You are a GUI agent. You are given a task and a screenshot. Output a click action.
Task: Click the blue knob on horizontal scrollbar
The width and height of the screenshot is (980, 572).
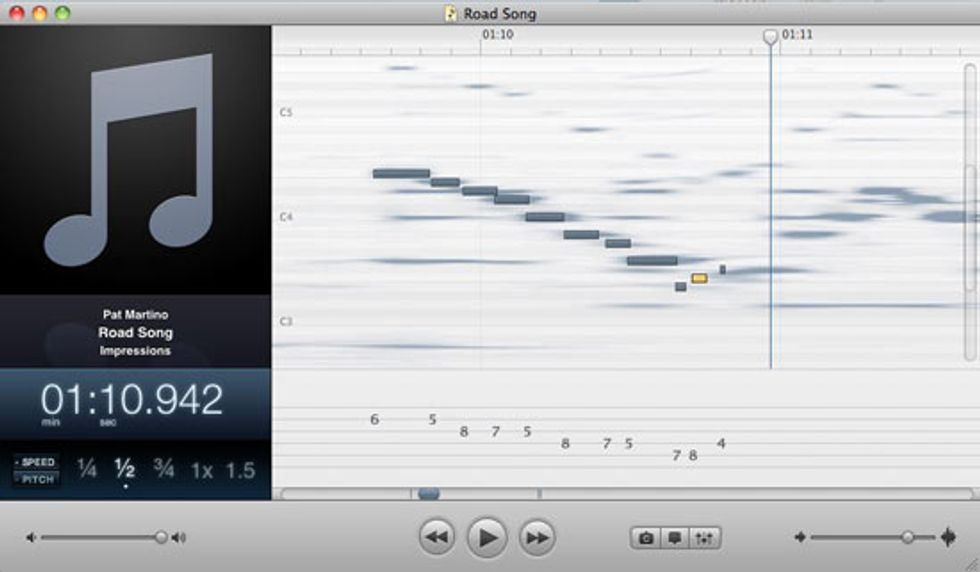coord(429,494)
